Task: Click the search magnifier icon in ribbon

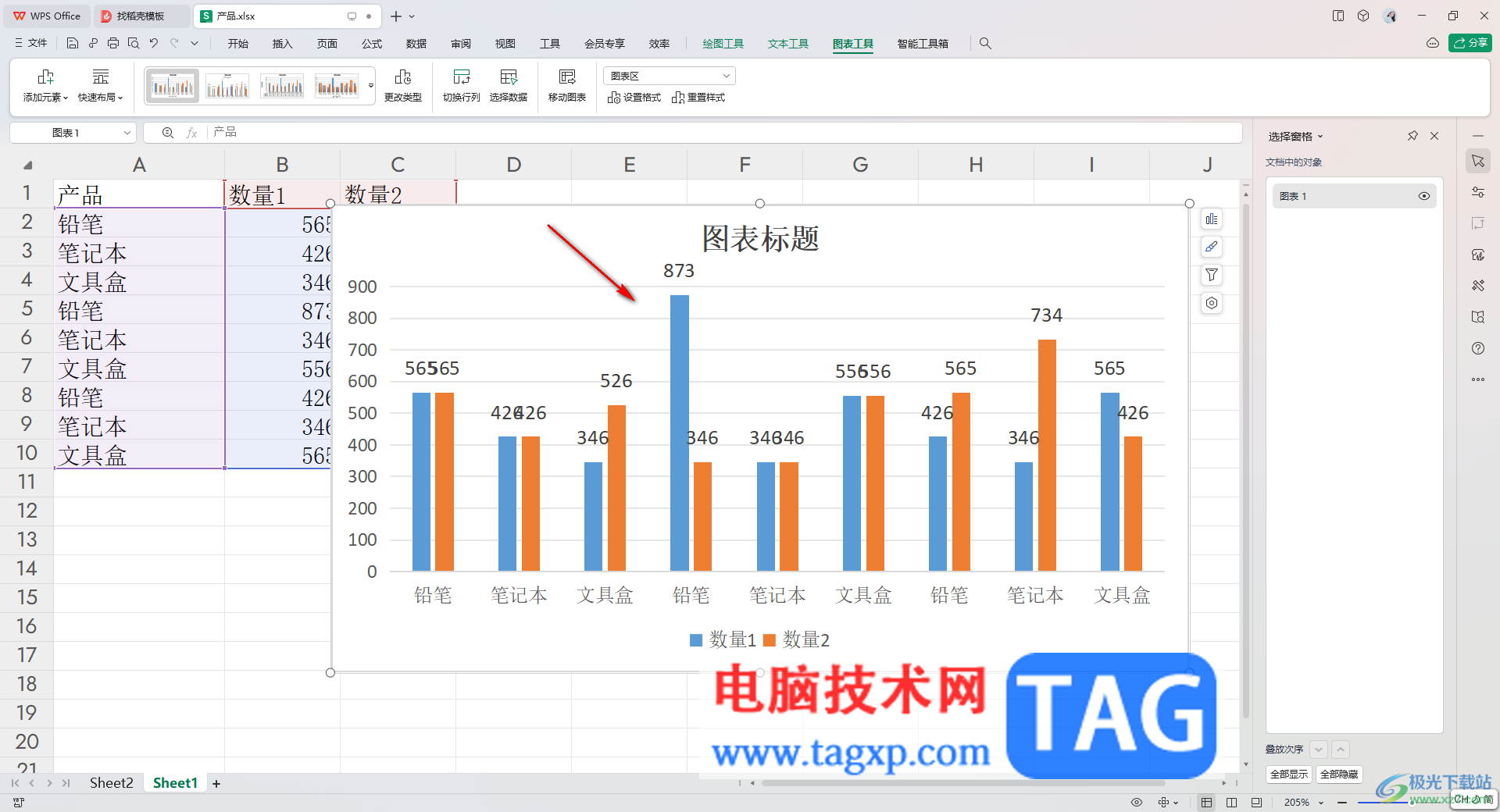Action: [x=985, y=44]
